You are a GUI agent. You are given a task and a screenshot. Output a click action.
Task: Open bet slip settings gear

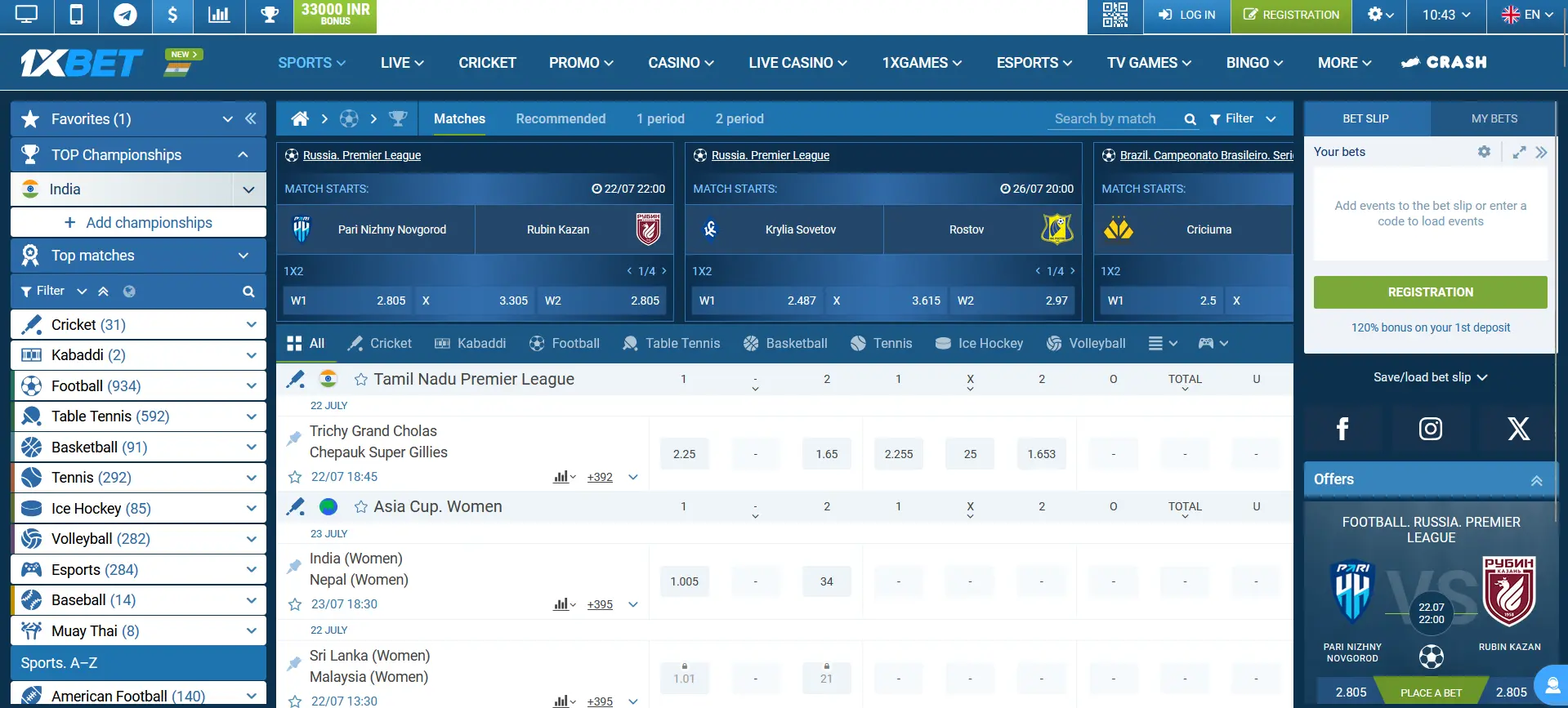click(1484, 152)
